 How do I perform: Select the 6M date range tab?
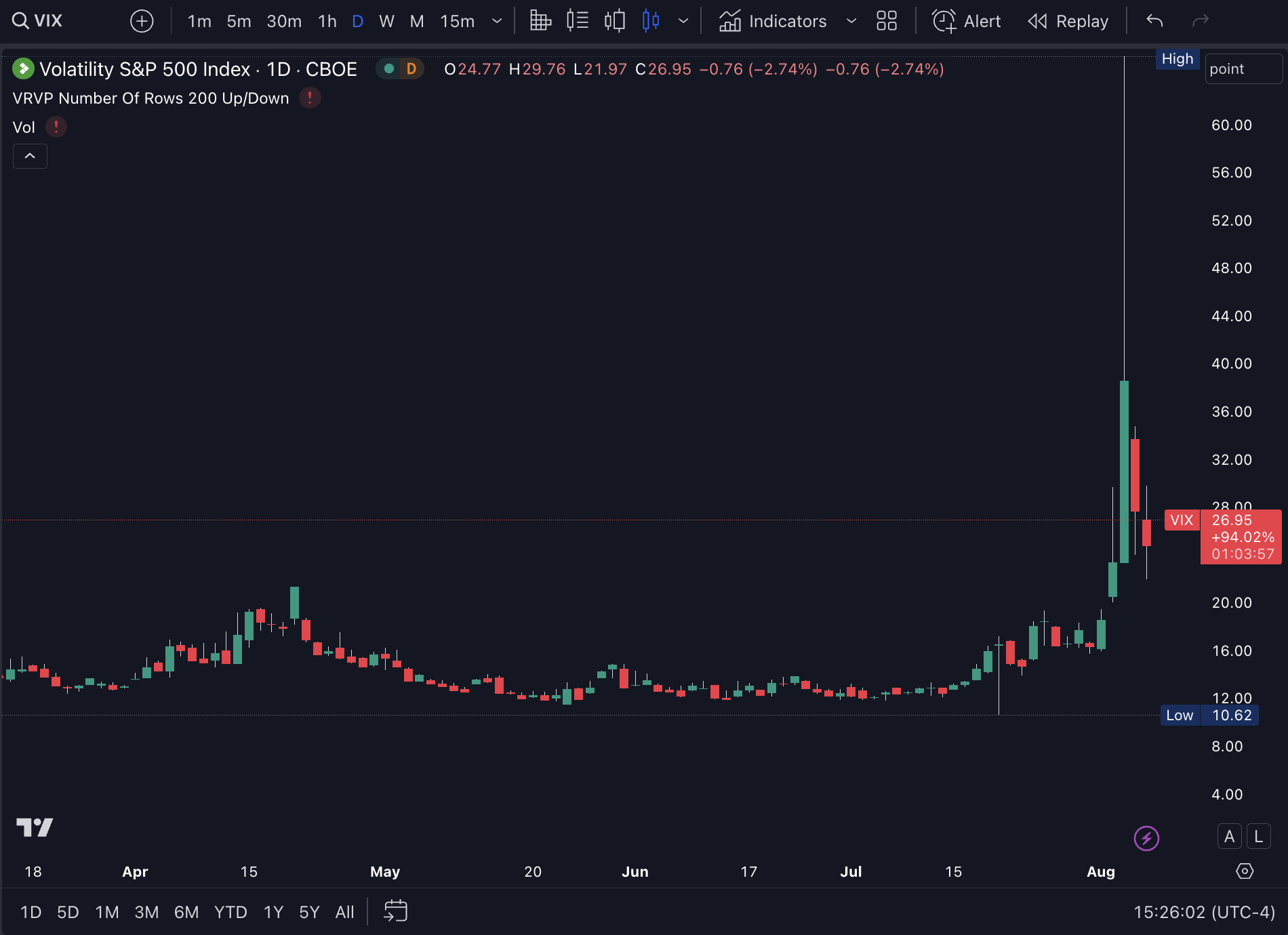pyautogui.click(x=186, y=912)
